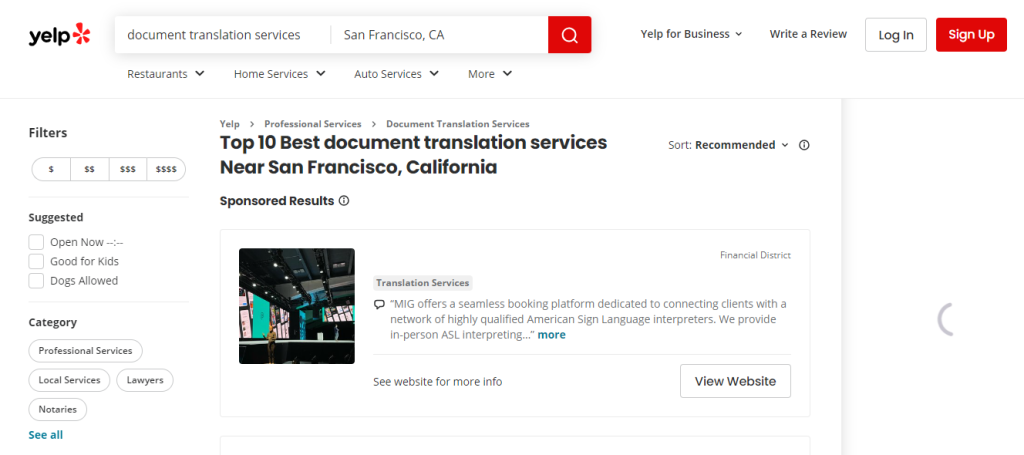Click the search term input field
1024x455 pixels.
pos(223,35)
